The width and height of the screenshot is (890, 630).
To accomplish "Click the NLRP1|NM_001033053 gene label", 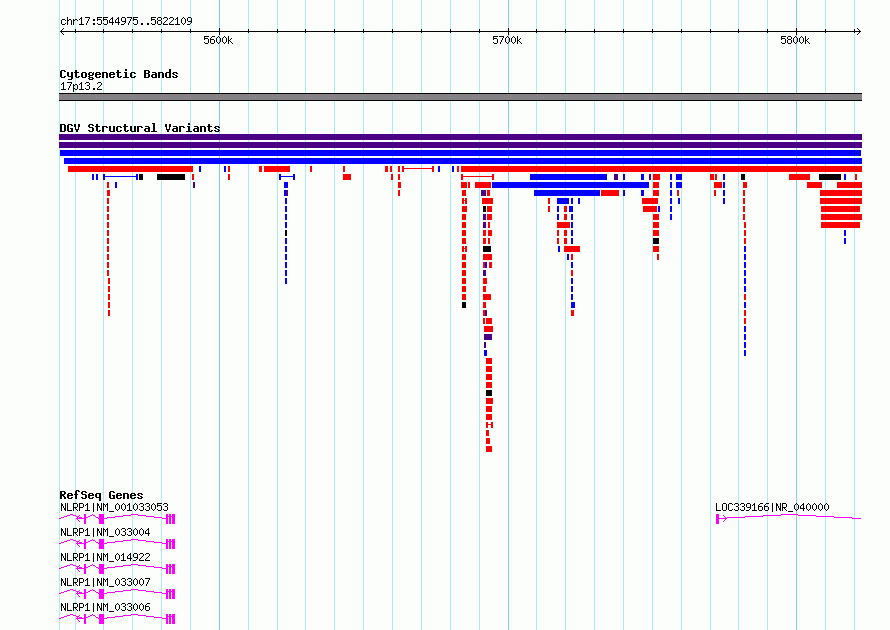I will point(114,507).
